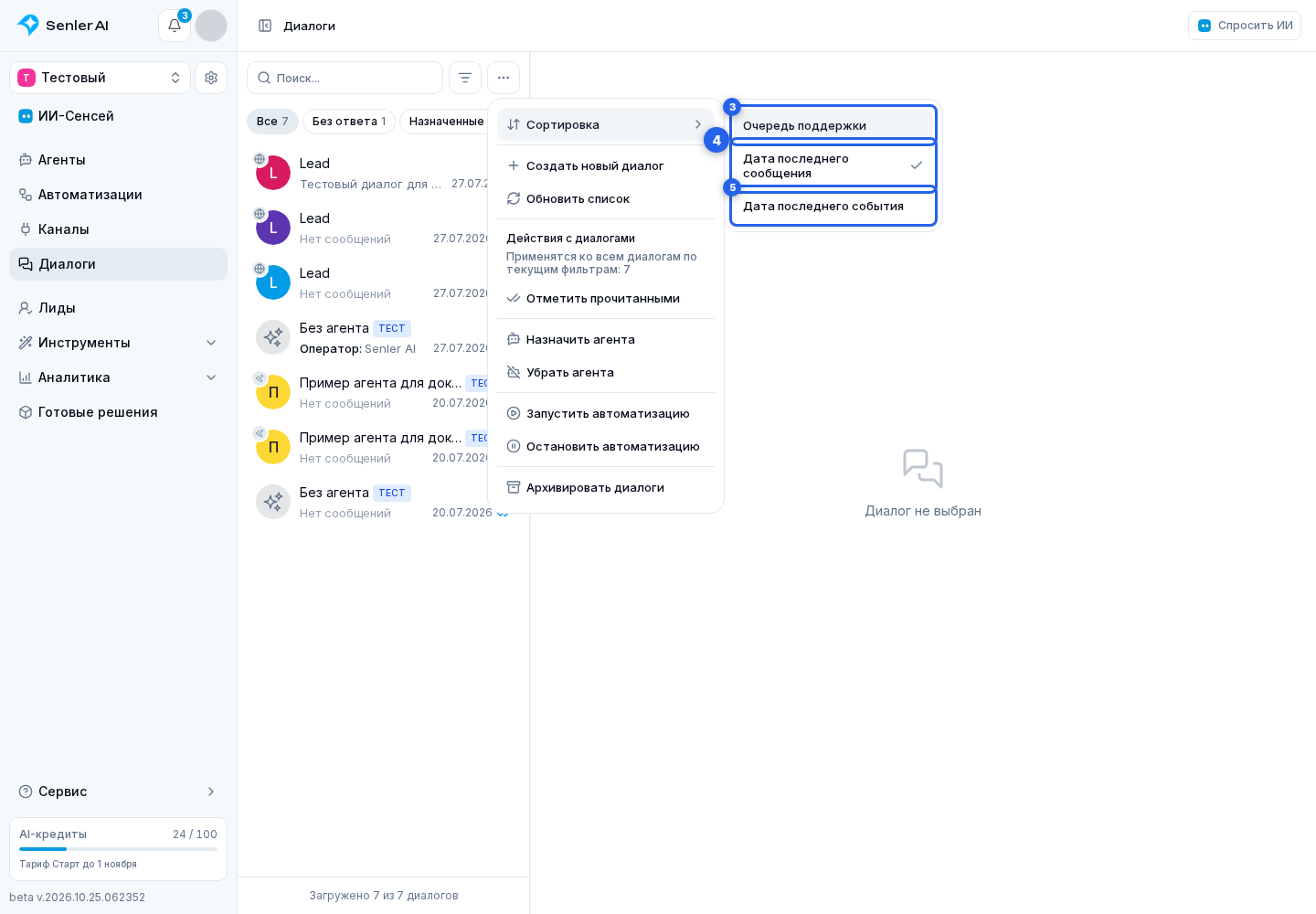
Task: Choose Архивировать диалоги
Action: (x=606, y=487)
